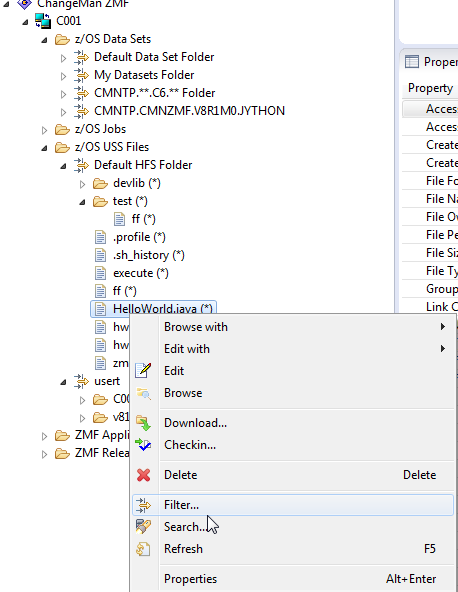Click the devlib folder icon
Viewport: 458px width, 592px height.
[100, 183]
